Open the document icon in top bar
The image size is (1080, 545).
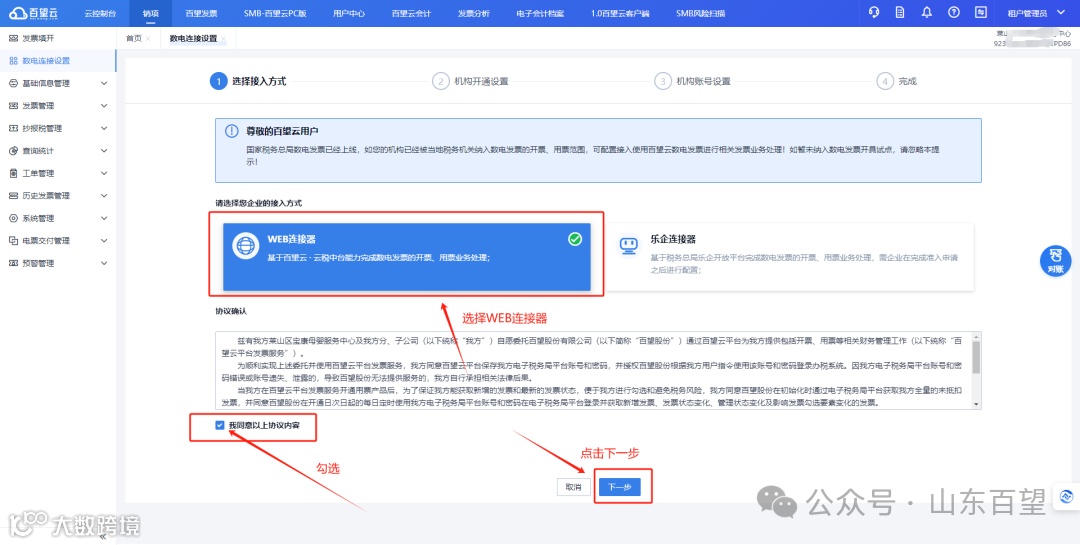[900, 12]
